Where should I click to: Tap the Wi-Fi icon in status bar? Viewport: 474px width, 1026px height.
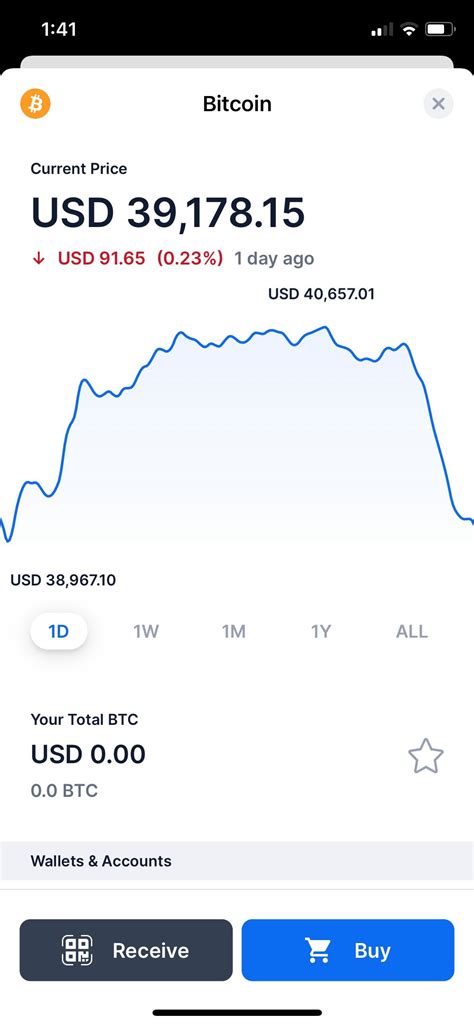coord(409,29)
